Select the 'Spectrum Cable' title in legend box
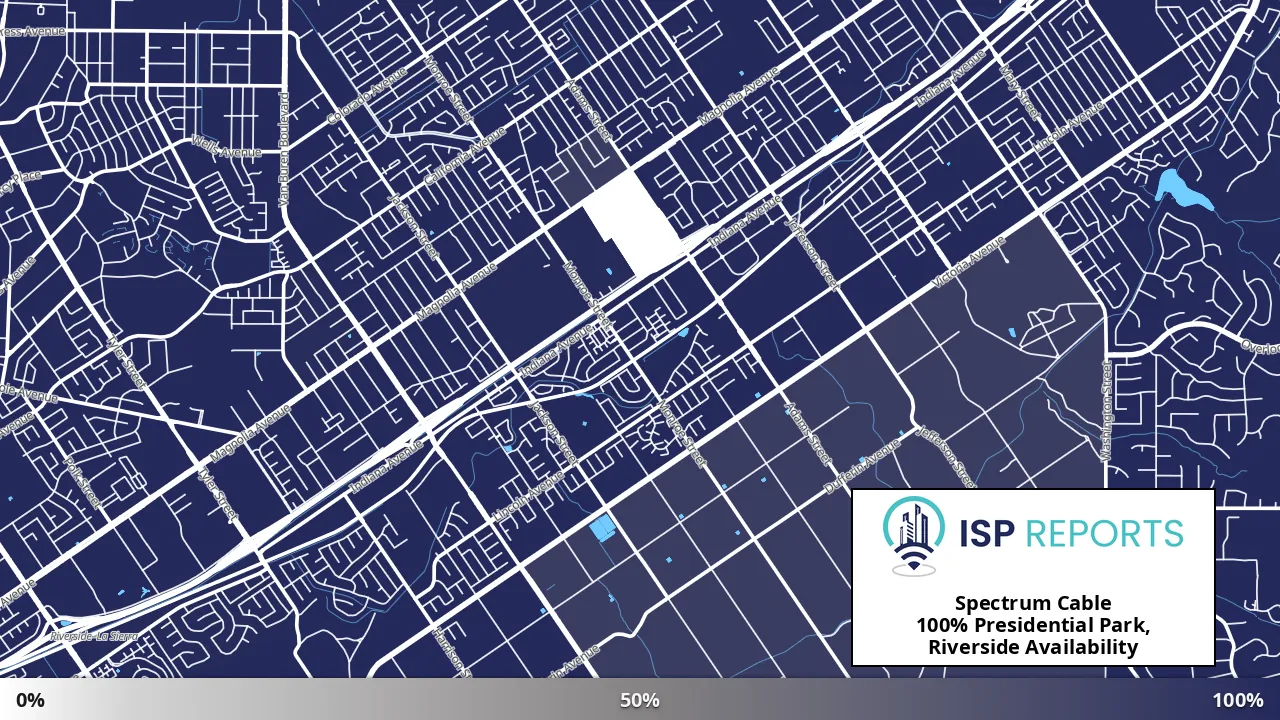 1033,603
